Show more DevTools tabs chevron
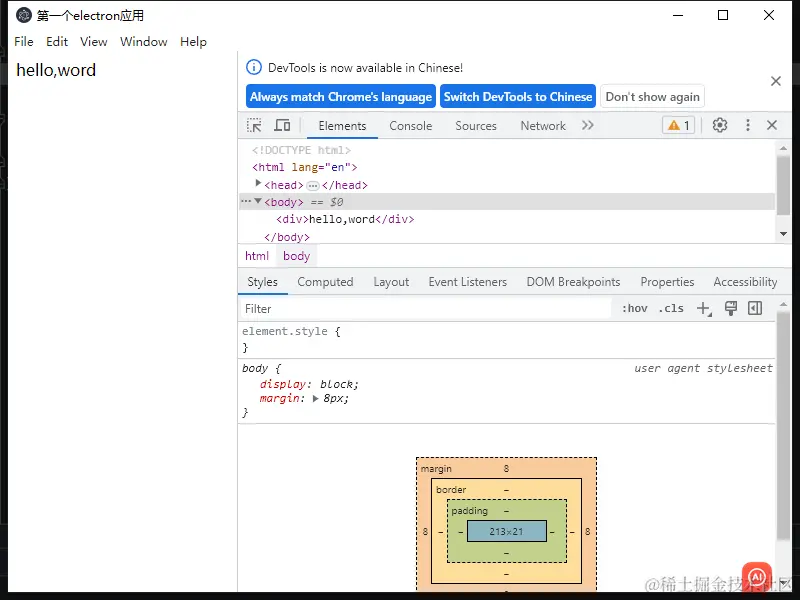Image resolution: width=800 pixels, height=600 pixels. pyautogui.click(x=588, y=126)
